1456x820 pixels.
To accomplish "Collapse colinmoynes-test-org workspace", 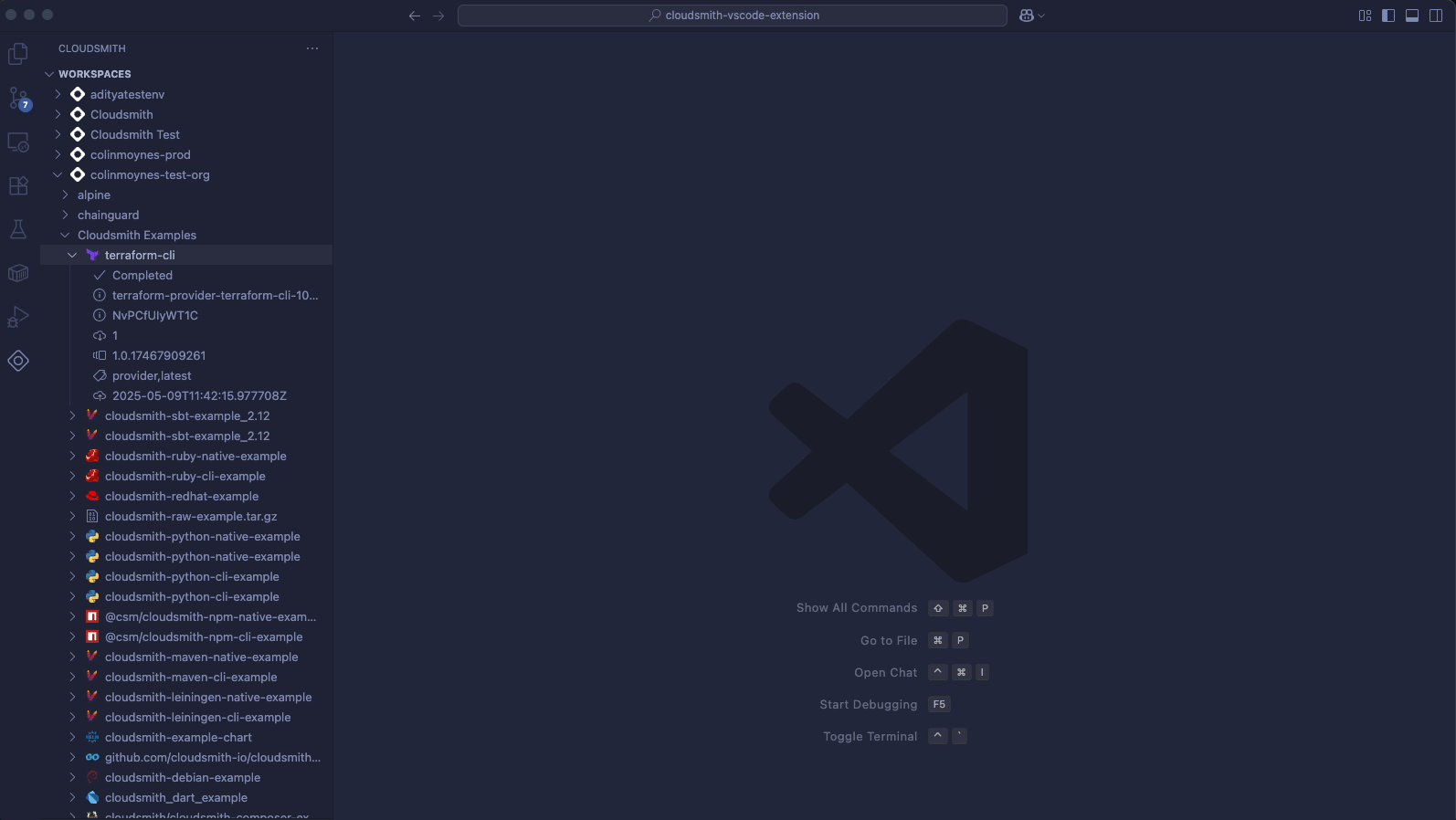I will (x=58, y=174).
